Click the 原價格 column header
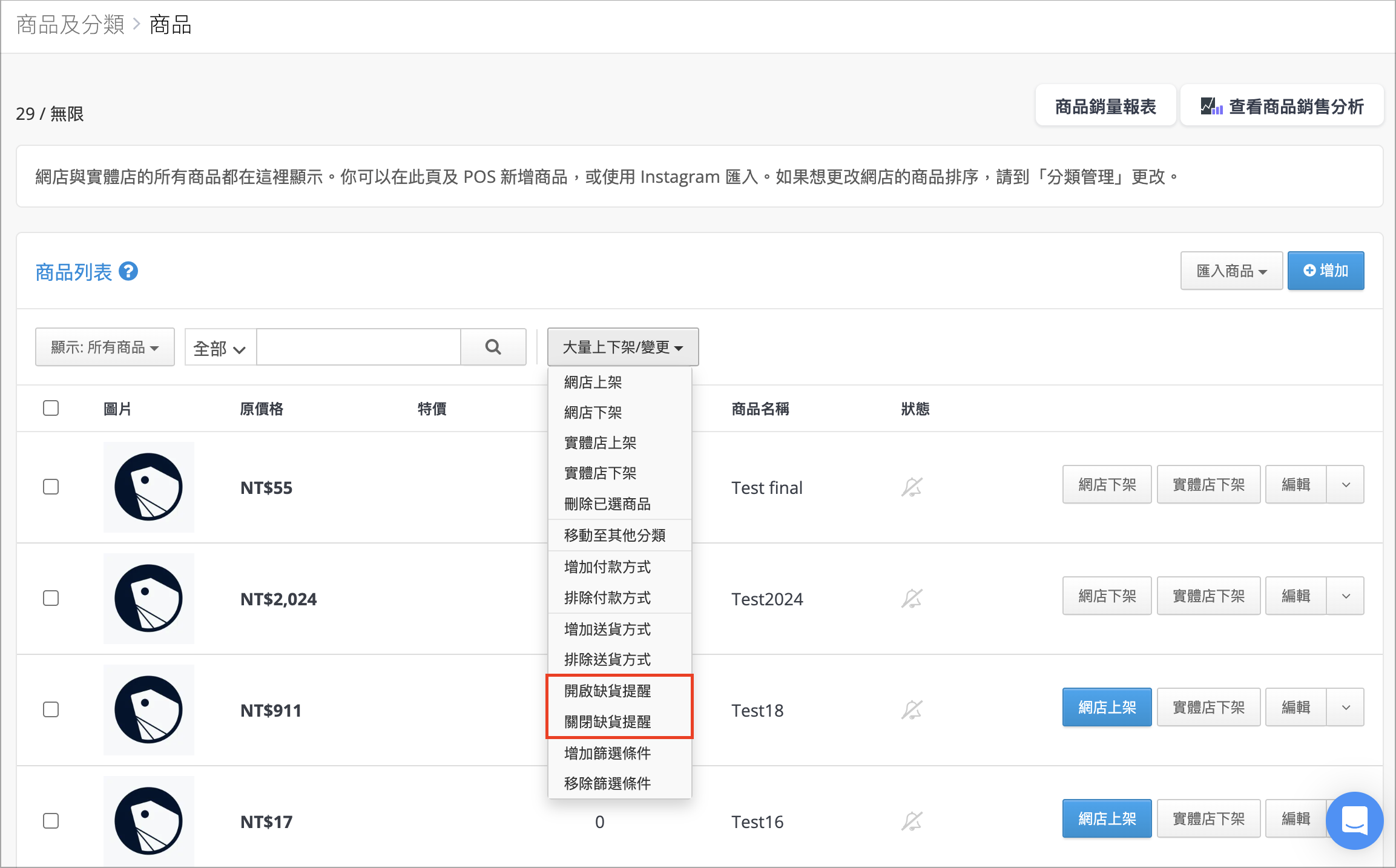Image resolution: width=1396 pixels, height=868 pixels. point(262,409)
